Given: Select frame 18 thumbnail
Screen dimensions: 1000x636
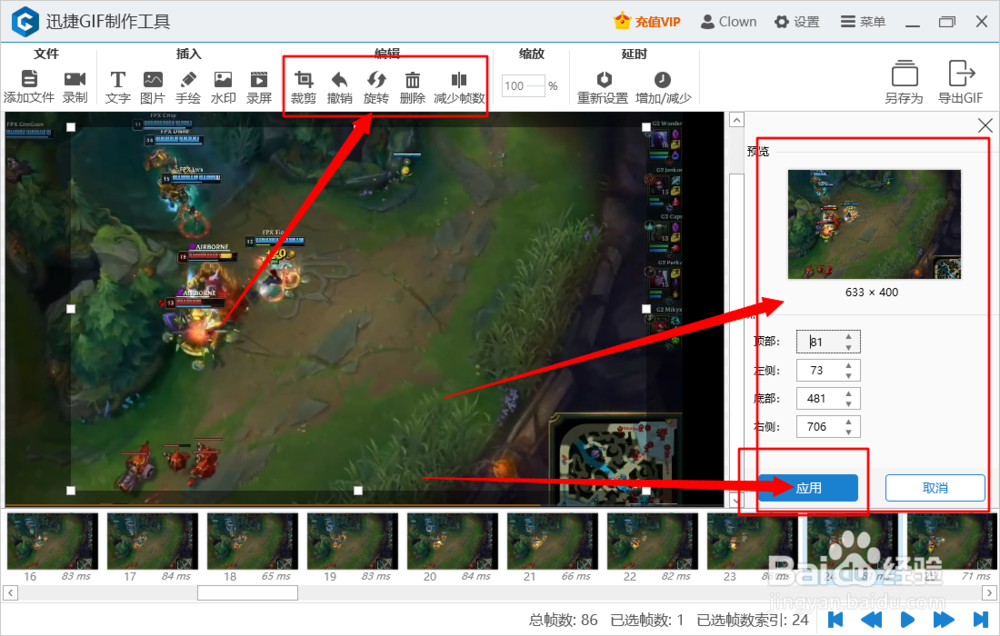Looking at the screenshot, I should (253, 541).
